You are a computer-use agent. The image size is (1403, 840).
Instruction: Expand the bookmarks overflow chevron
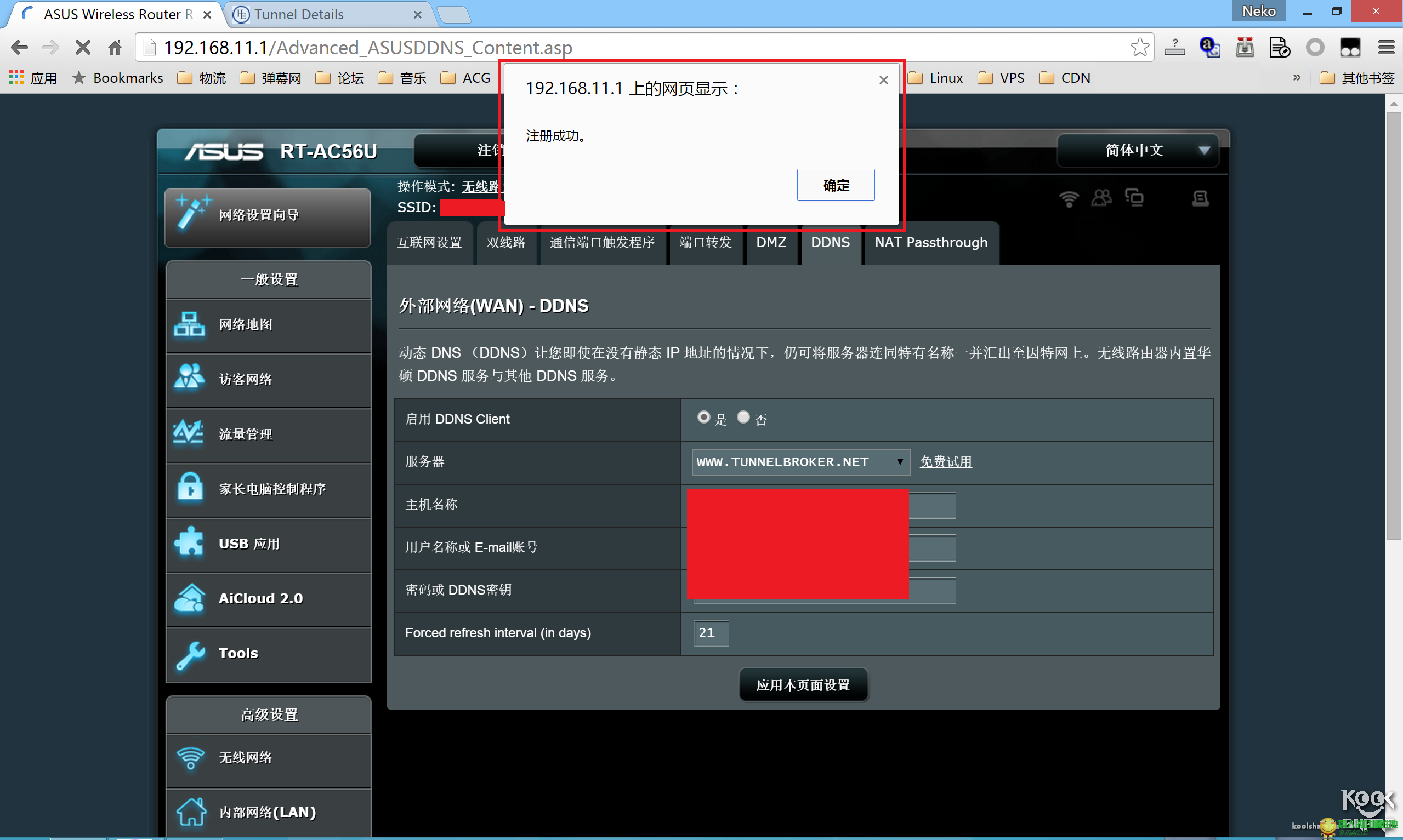click(1296, 78)
